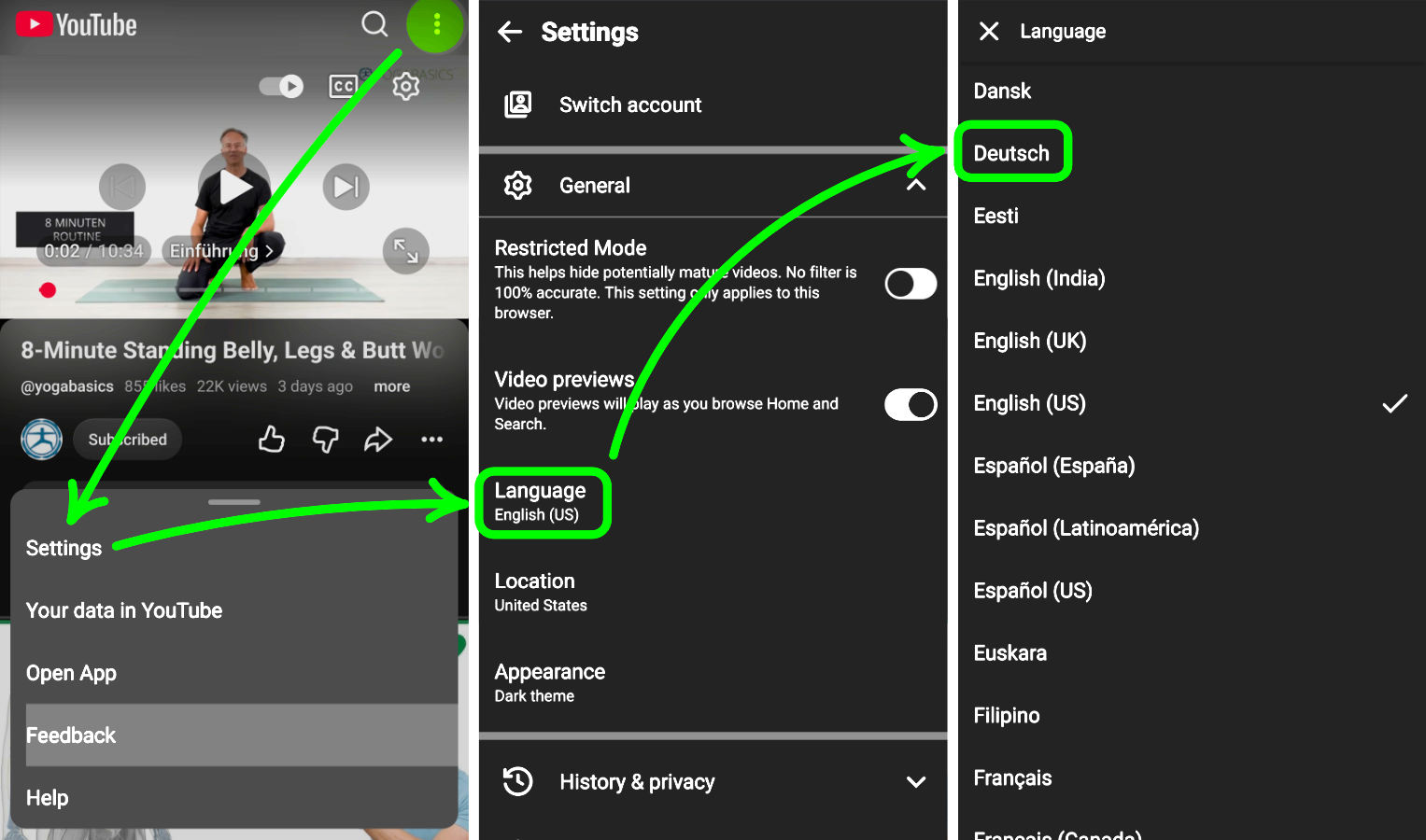The height and width of the screenshot is (840, 1426).
Task: Click the Switch account icon
Action: click(x=518, y=105)
